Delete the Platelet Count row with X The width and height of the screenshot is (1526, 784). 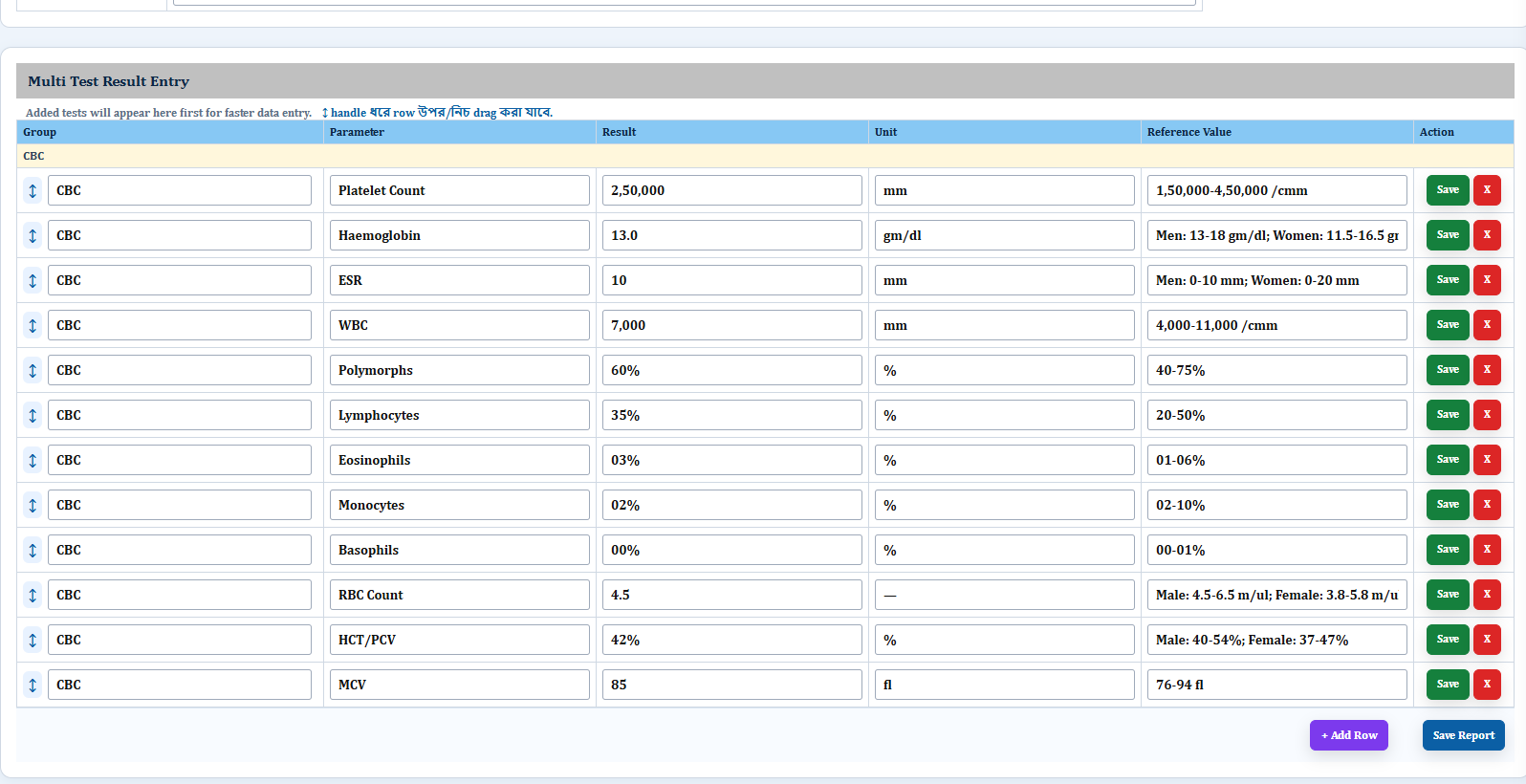(x=1487, y=190)
